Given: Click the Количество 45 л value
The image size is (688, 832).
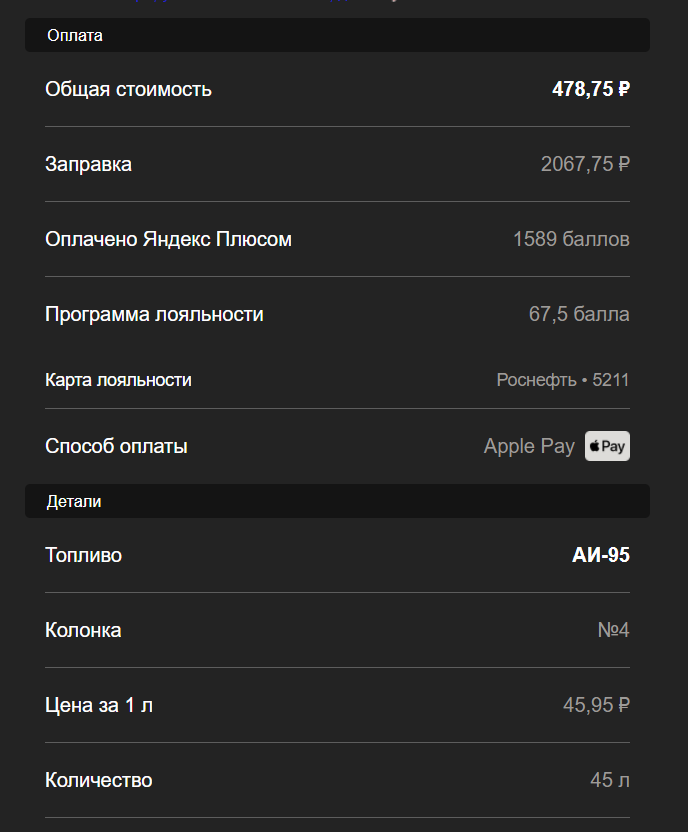Looking at the screenshot, I should (x=610, y=780).
